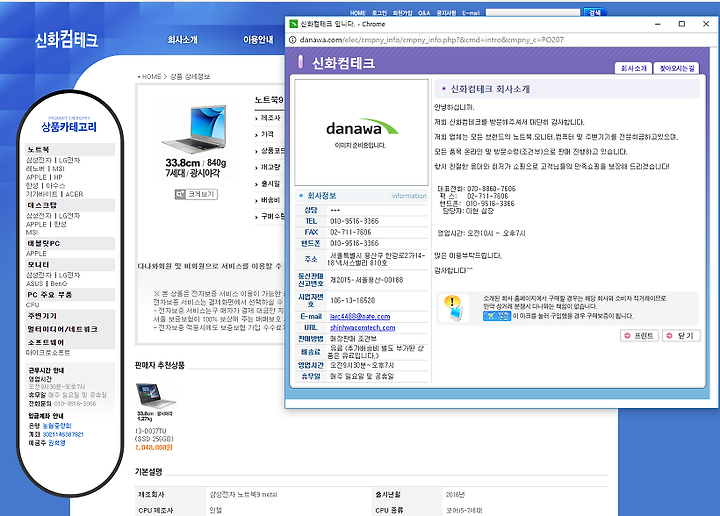Open the 태블릿PC category heading
Image resolution: width=720 pixels, height=516 pixels.
(44, 243)
